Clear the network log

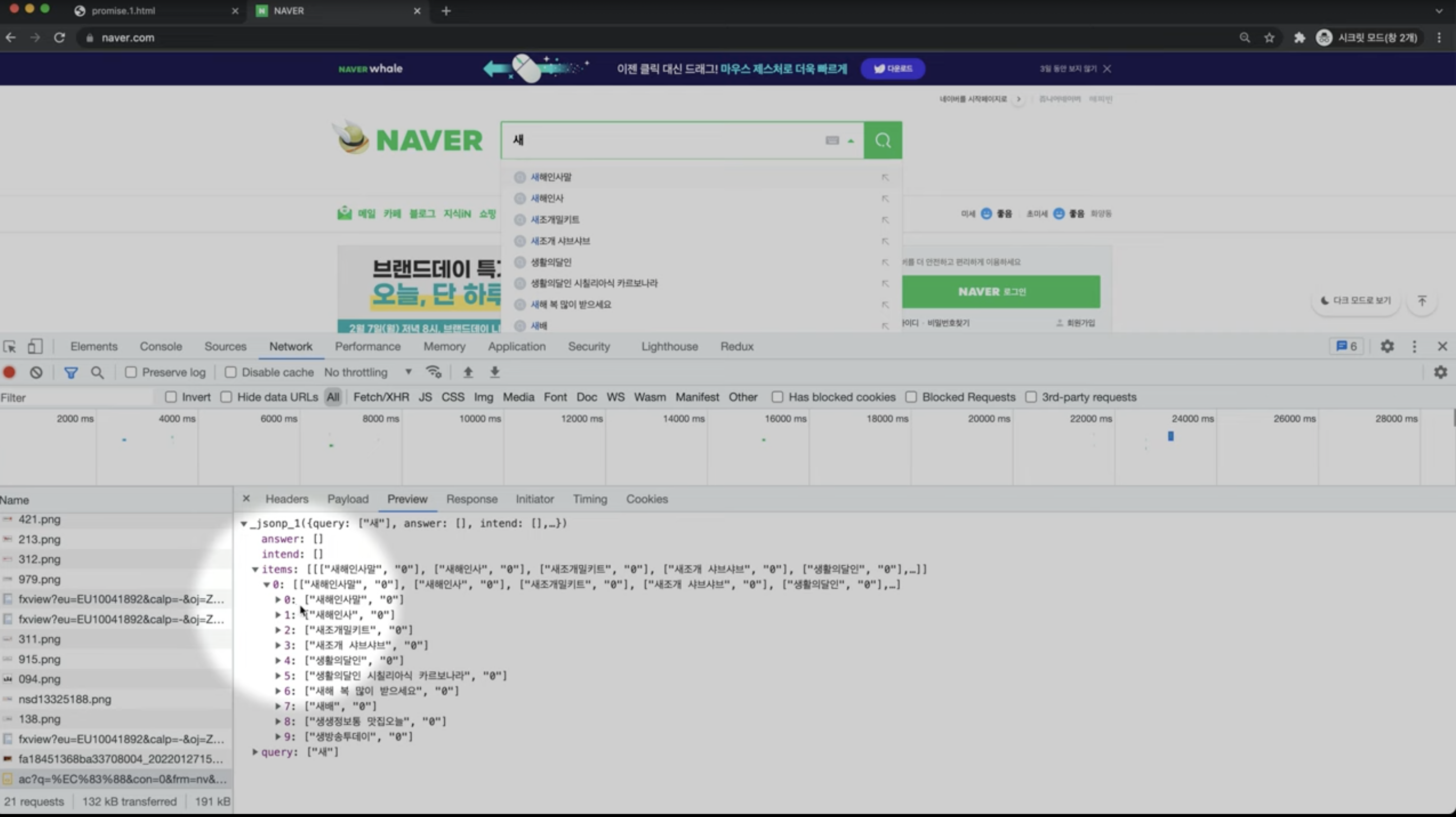point(36,372)
